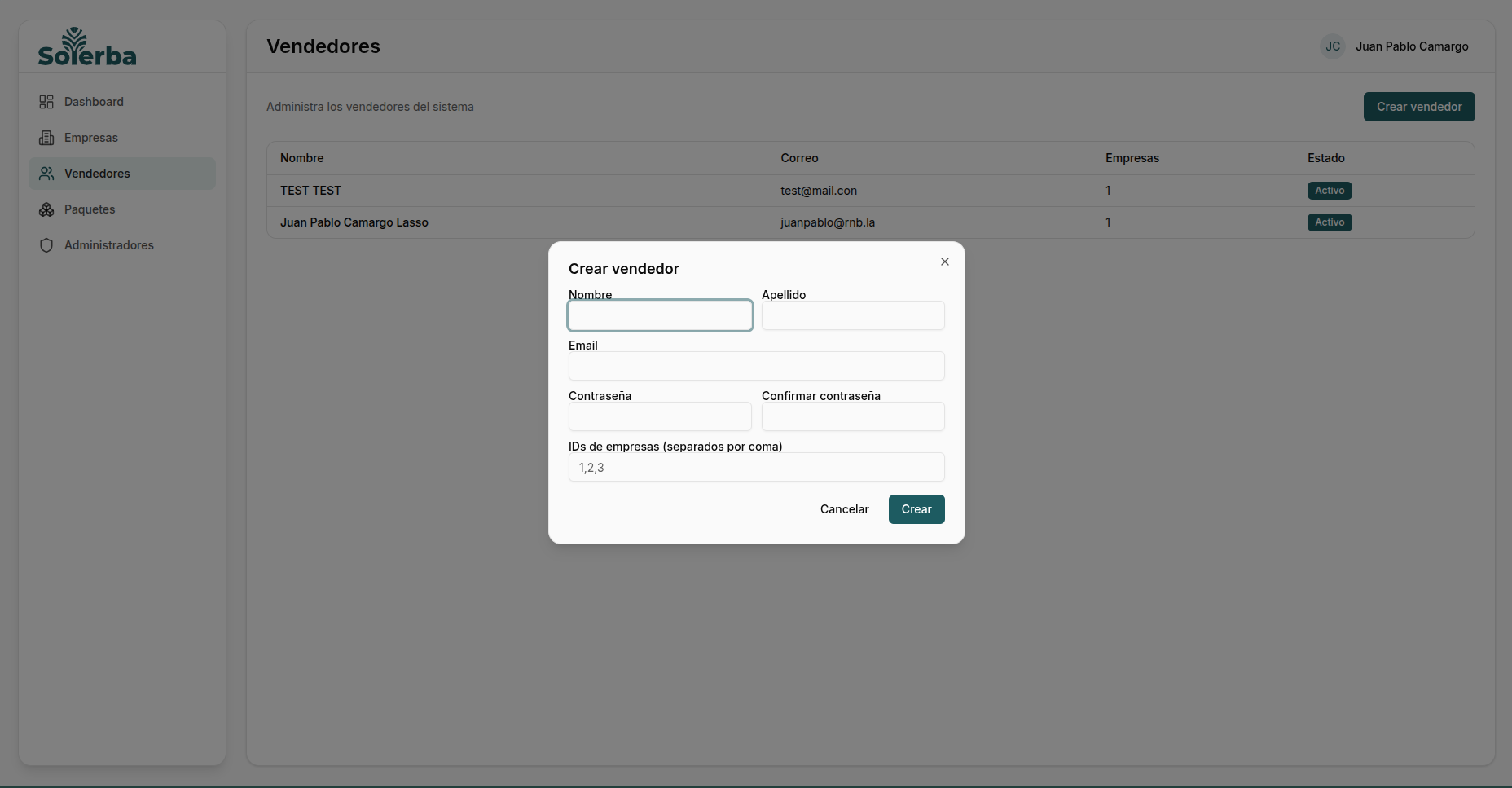Click the Empresas building icon
This screenshot has width=1512, height=788.
point(46,138)
